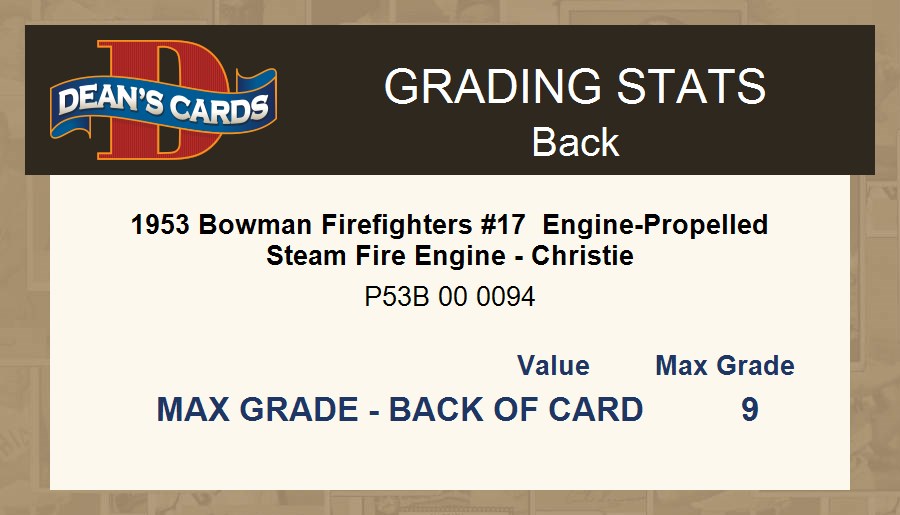Select the P53B 00 0094 card code
This screenshot has width=900, height=515.
point(449,297)
